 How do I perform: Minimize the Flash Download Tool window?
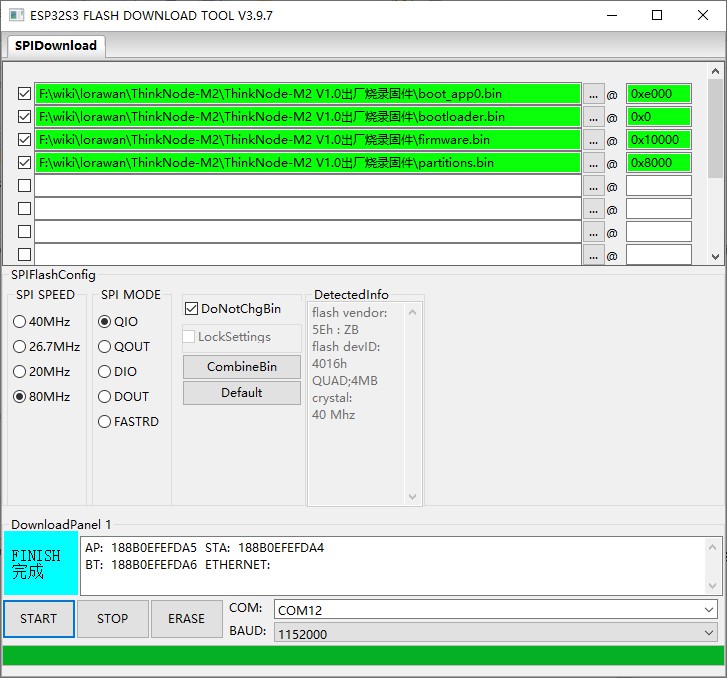[x=612, y=15]
